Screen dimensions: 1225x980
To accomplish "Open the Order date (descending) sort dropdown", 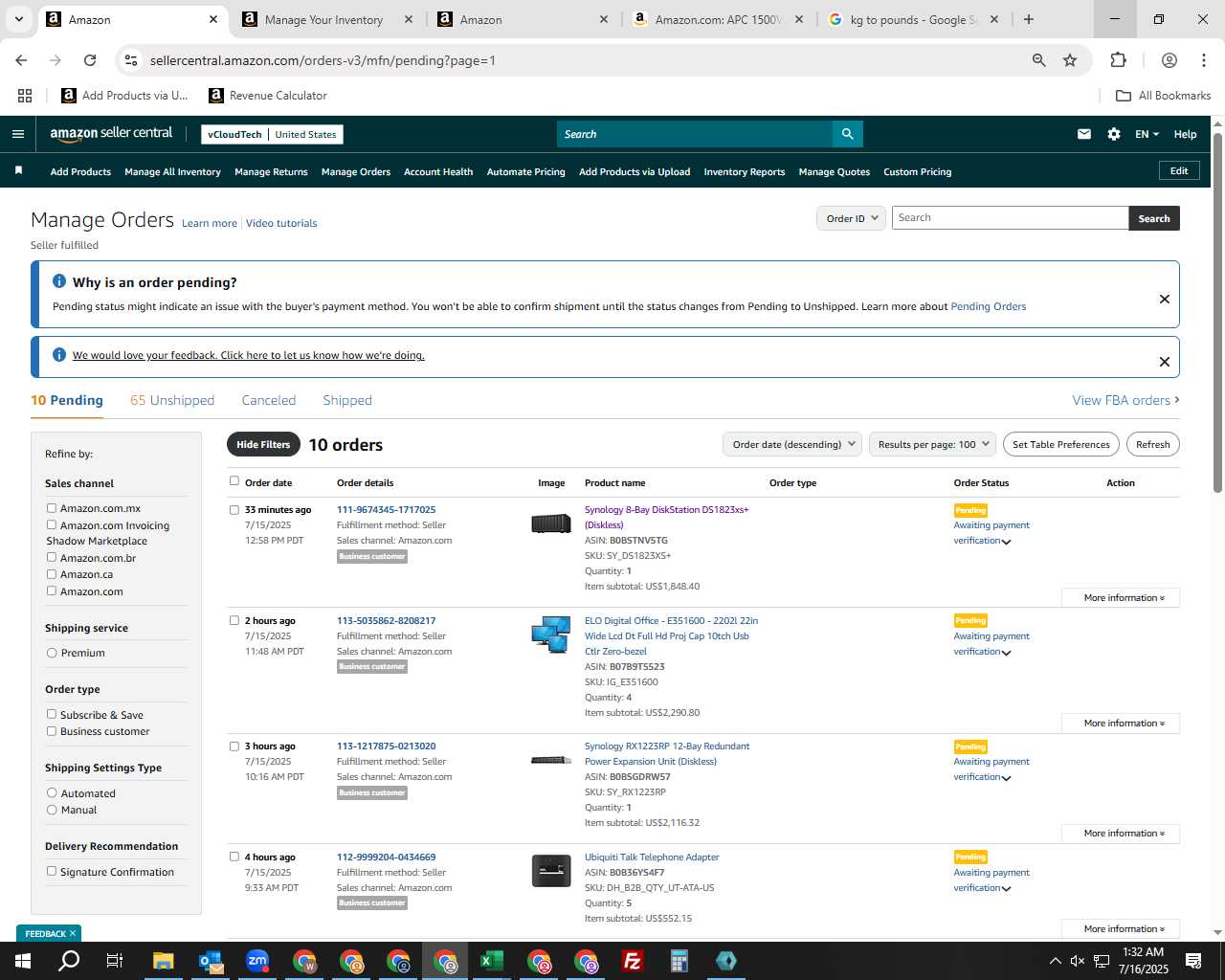I will (x=792, y=444).
